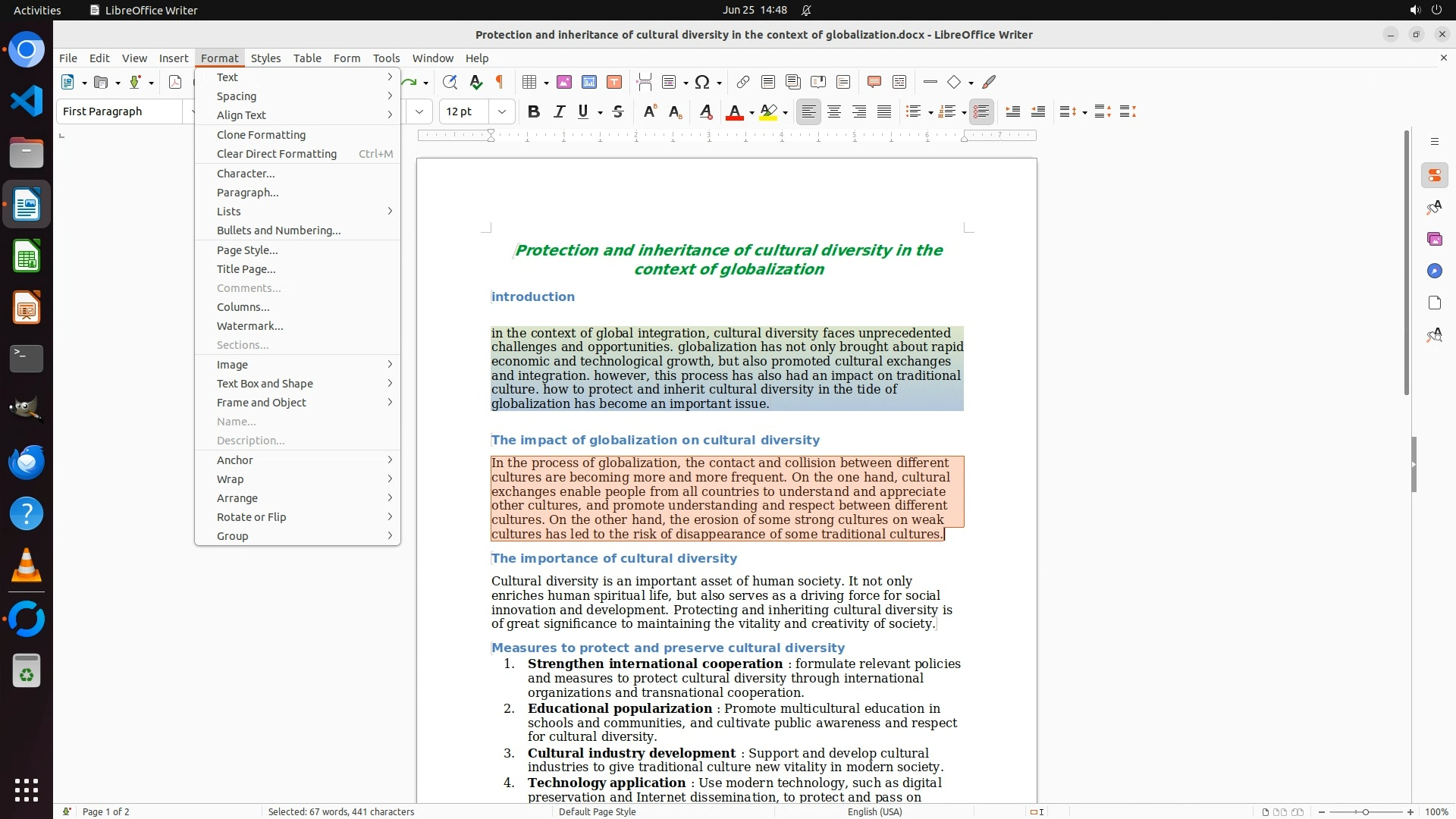
Task: Open the font size dropdown arrow
Action: 501,111
